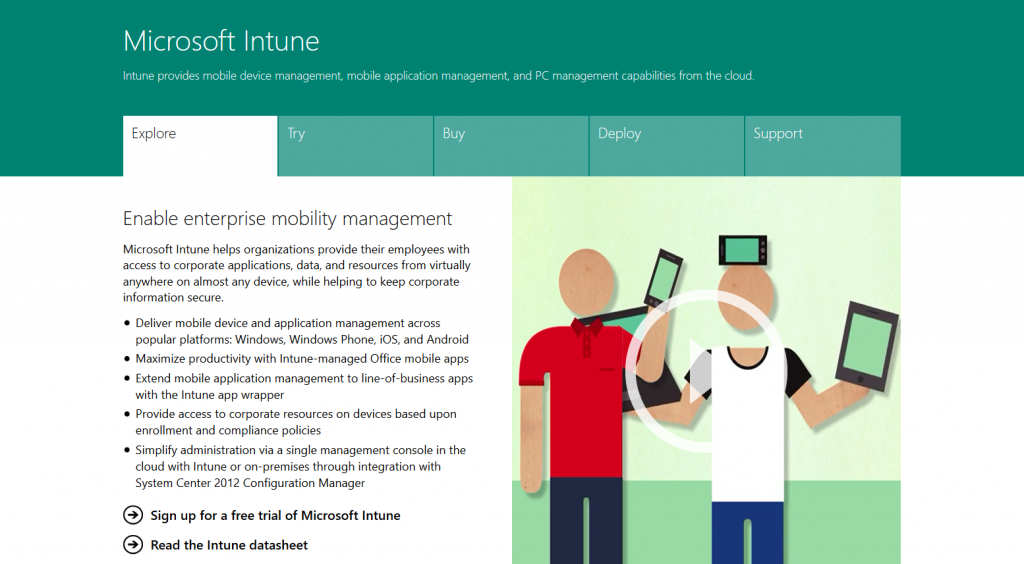Switch to the Buy tab

click(511, 146)
